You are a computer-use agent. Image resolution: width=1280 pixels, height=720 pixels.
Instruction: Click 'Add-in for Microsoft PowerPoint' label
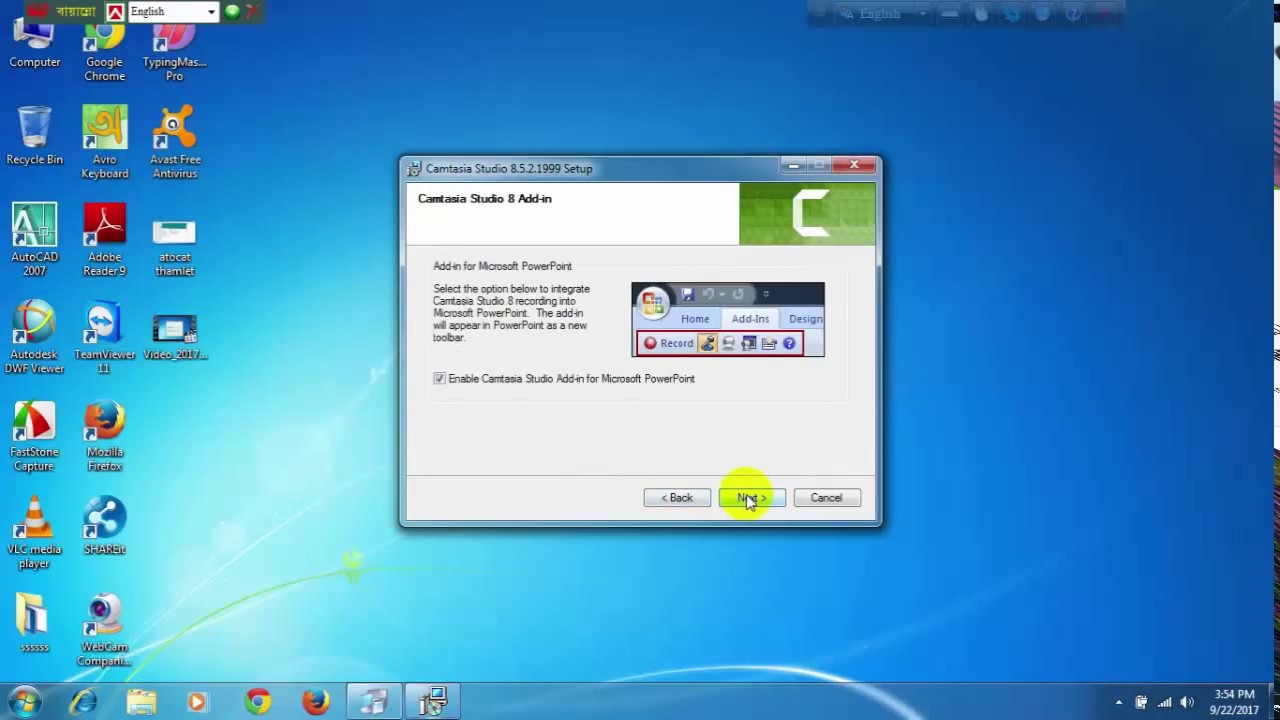[x=502, y=266]
